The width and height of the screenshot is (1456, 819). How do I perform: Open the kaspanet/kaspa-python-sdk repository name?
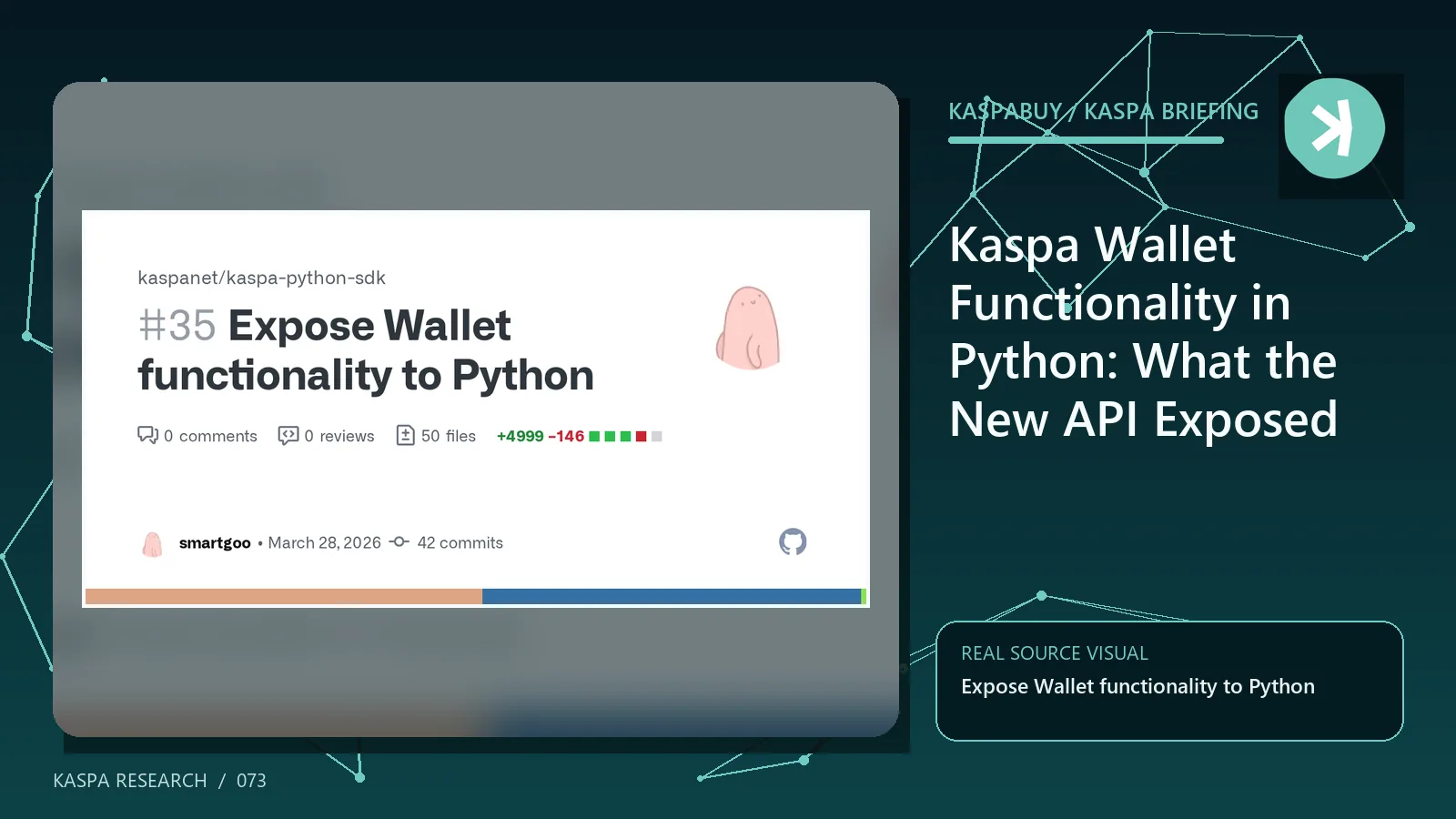261,278
